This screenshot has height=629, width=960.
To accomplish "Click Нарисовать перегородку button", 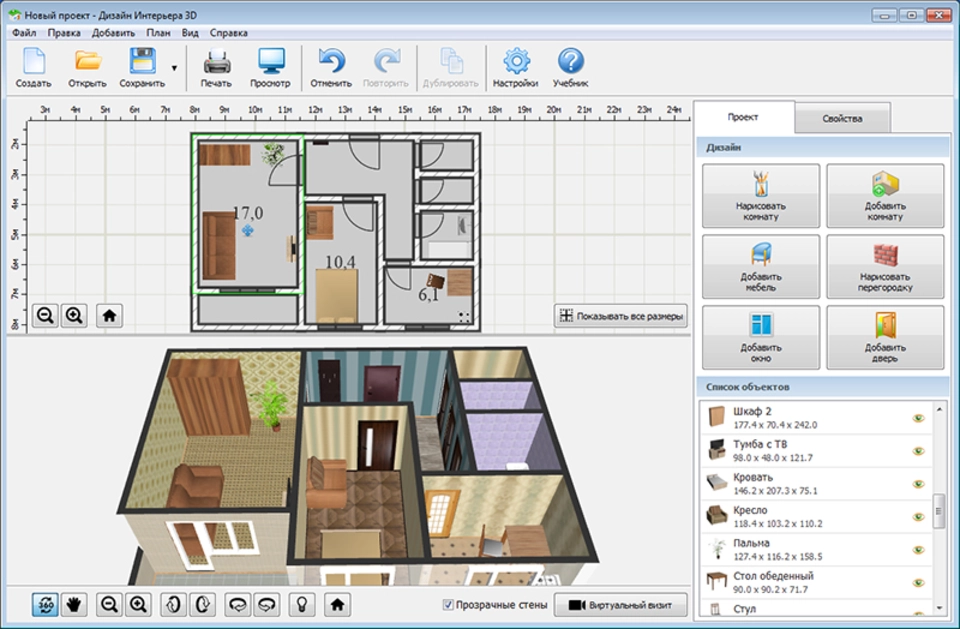I will [885, 266].
